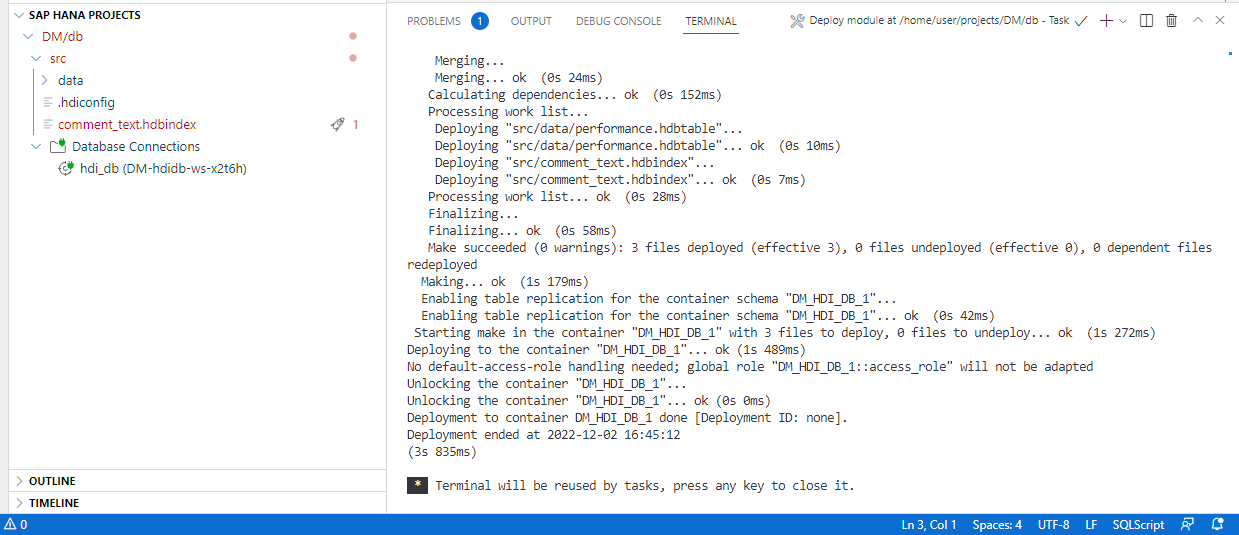
Task: Change language mode SQLScript
Action: coord(1138,525)
